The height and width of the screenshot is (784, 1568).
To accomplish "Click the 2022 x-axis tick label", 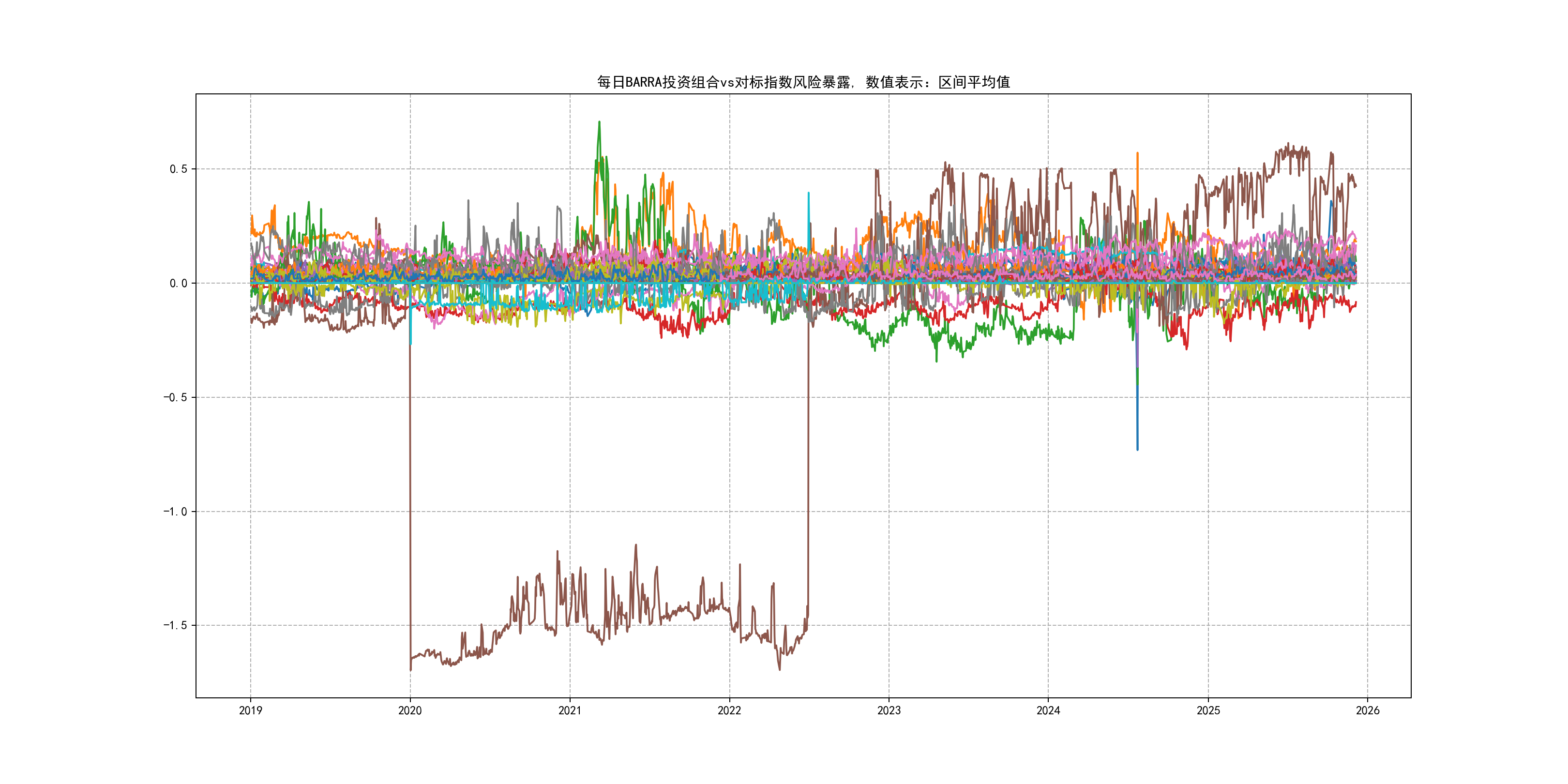I will coord(729,710).
